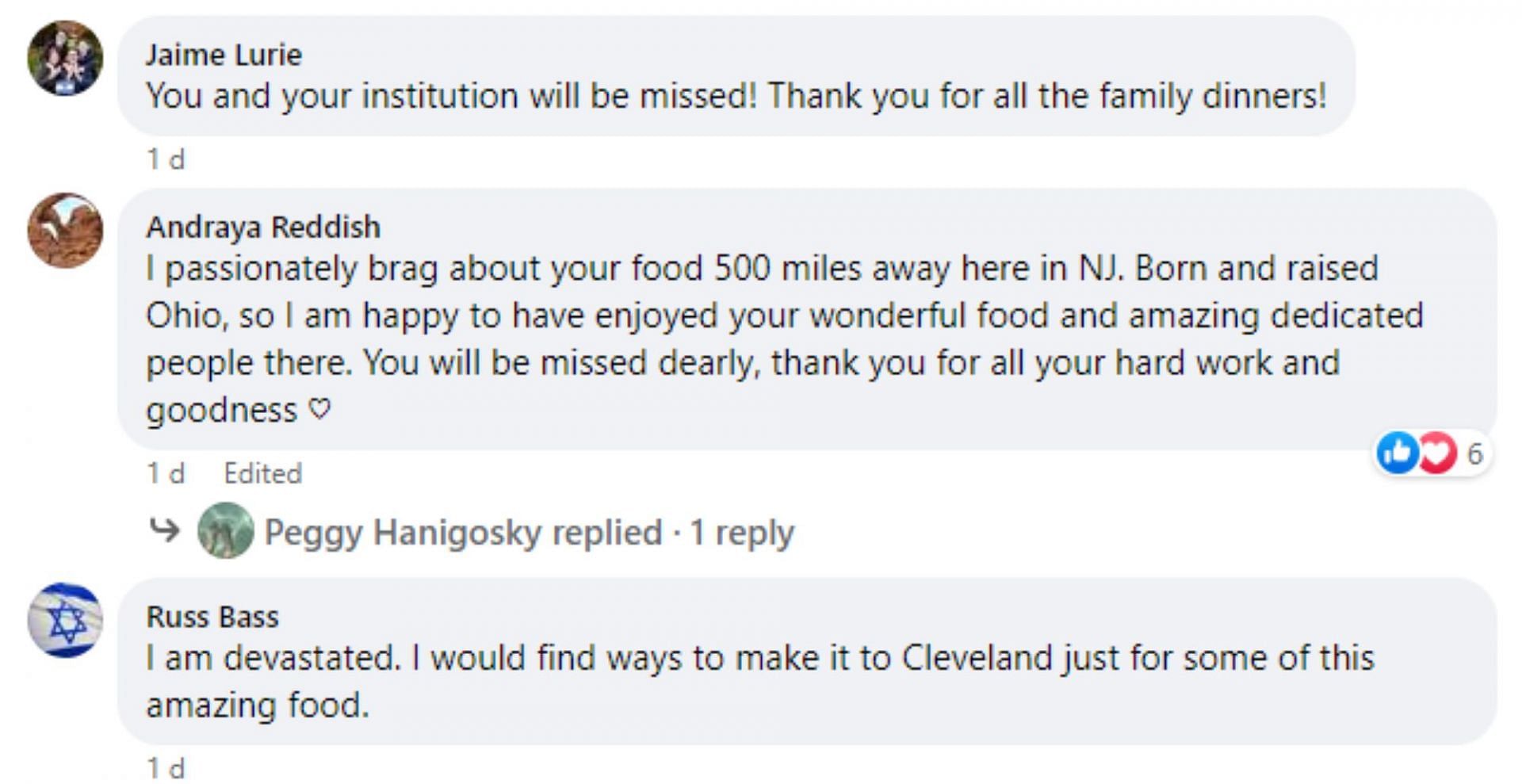Expand the Peggy Hanigosky replied thread
The image size is (1522, 784).
pyautogui.click(x=529, y=532)
